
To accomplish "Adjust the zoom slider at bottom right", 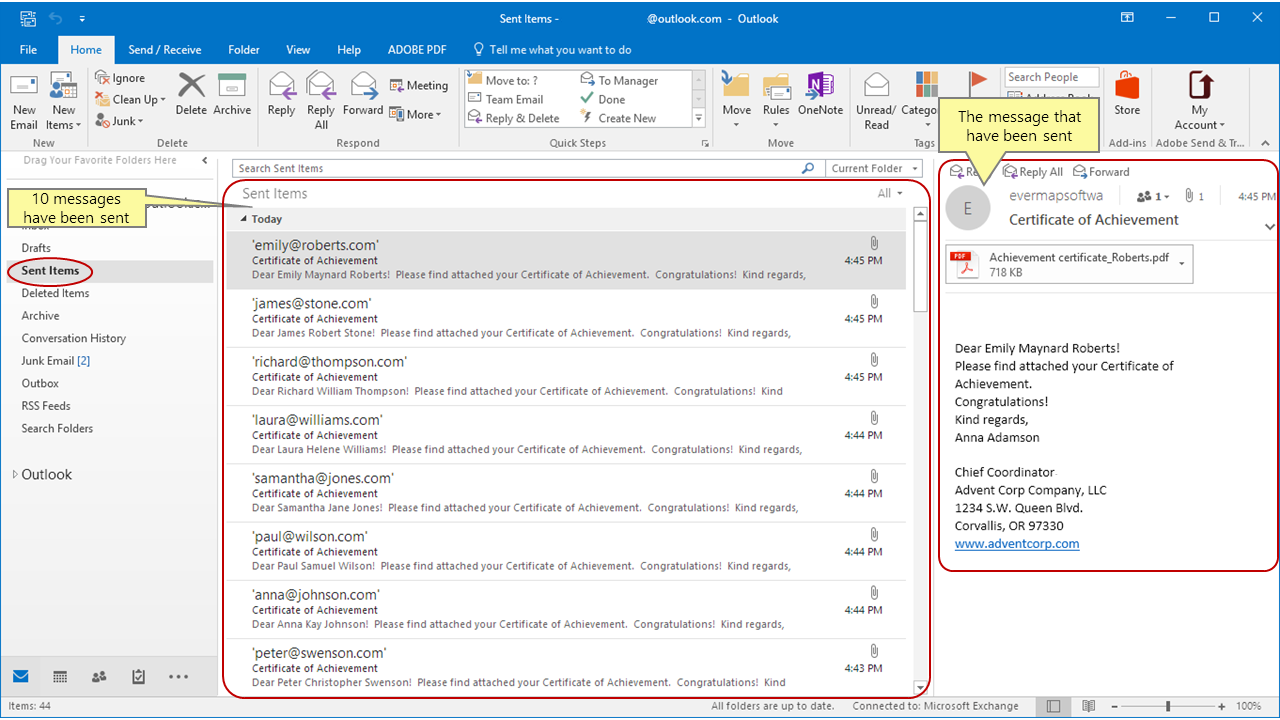I will tap(1170, 706).
